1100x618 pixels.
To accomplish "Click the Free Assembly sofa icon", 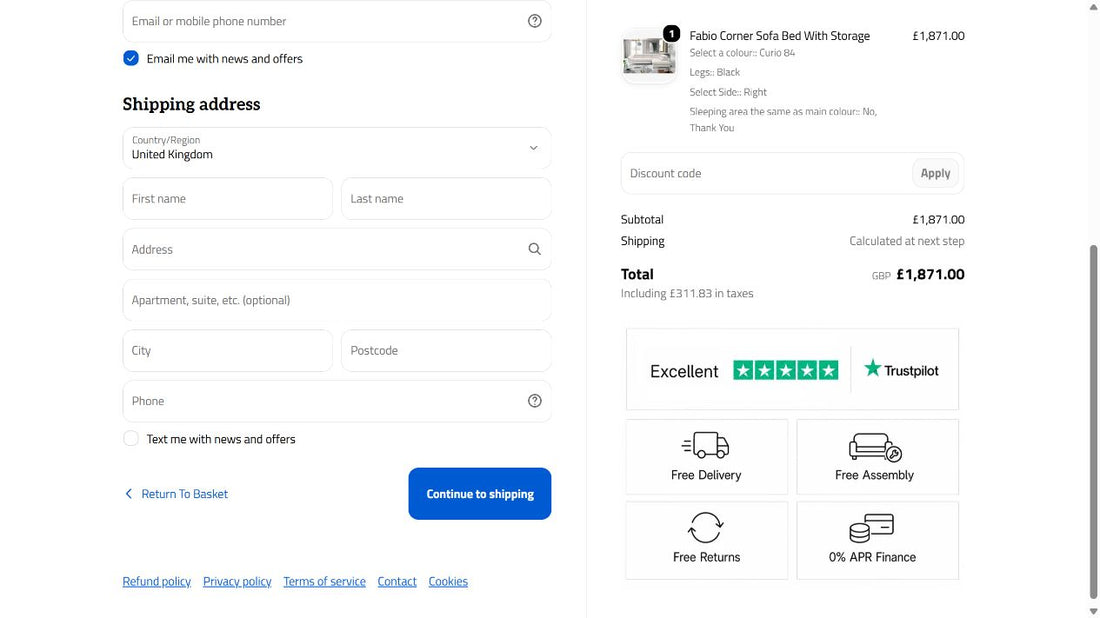I will (x=874, y=446).
